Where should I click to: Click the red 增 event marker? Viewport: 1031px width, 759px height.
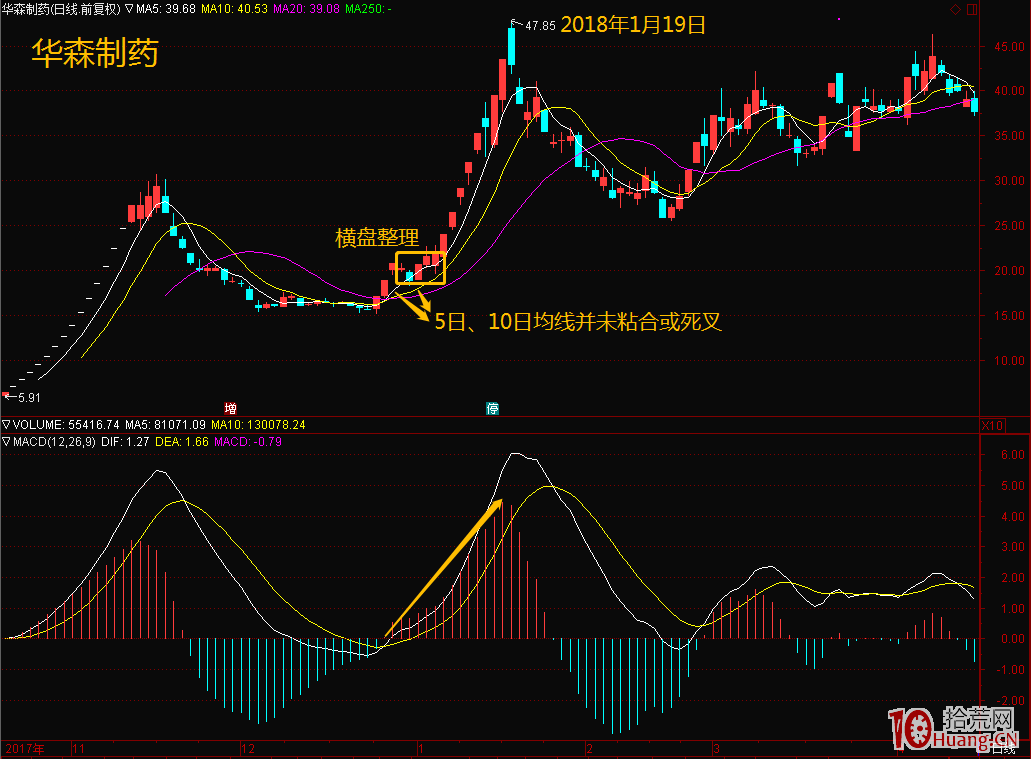230,408
